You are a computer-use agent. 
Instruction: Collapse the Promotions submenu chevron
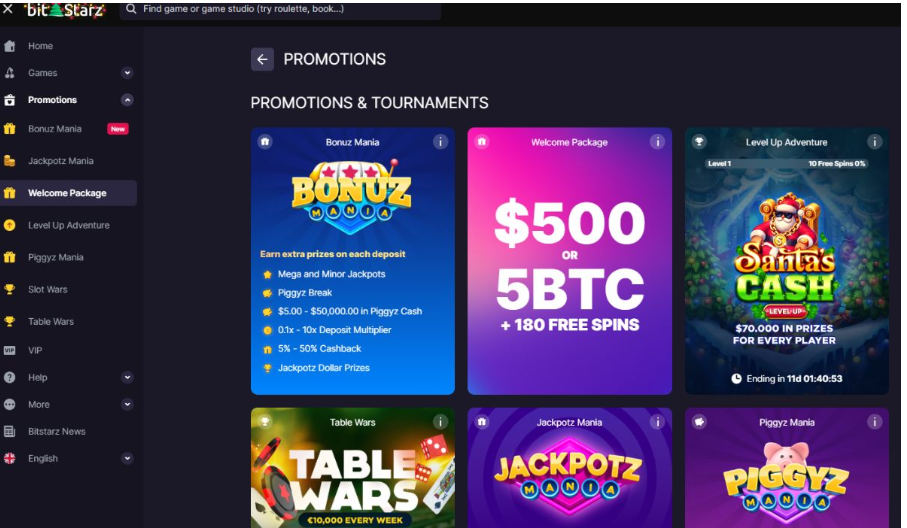(127, 100)
